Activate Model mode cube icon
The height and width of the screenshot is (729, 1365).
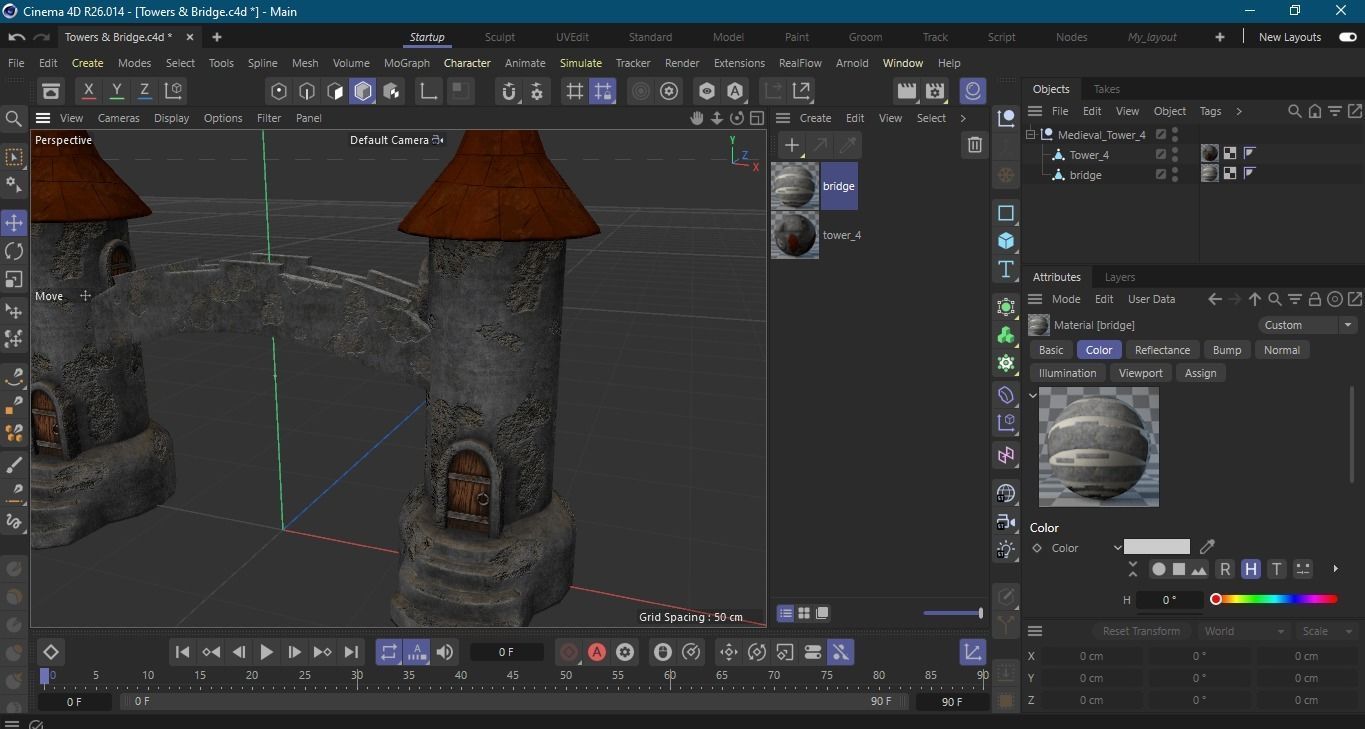pyautogui.click(x=363, y=91)
